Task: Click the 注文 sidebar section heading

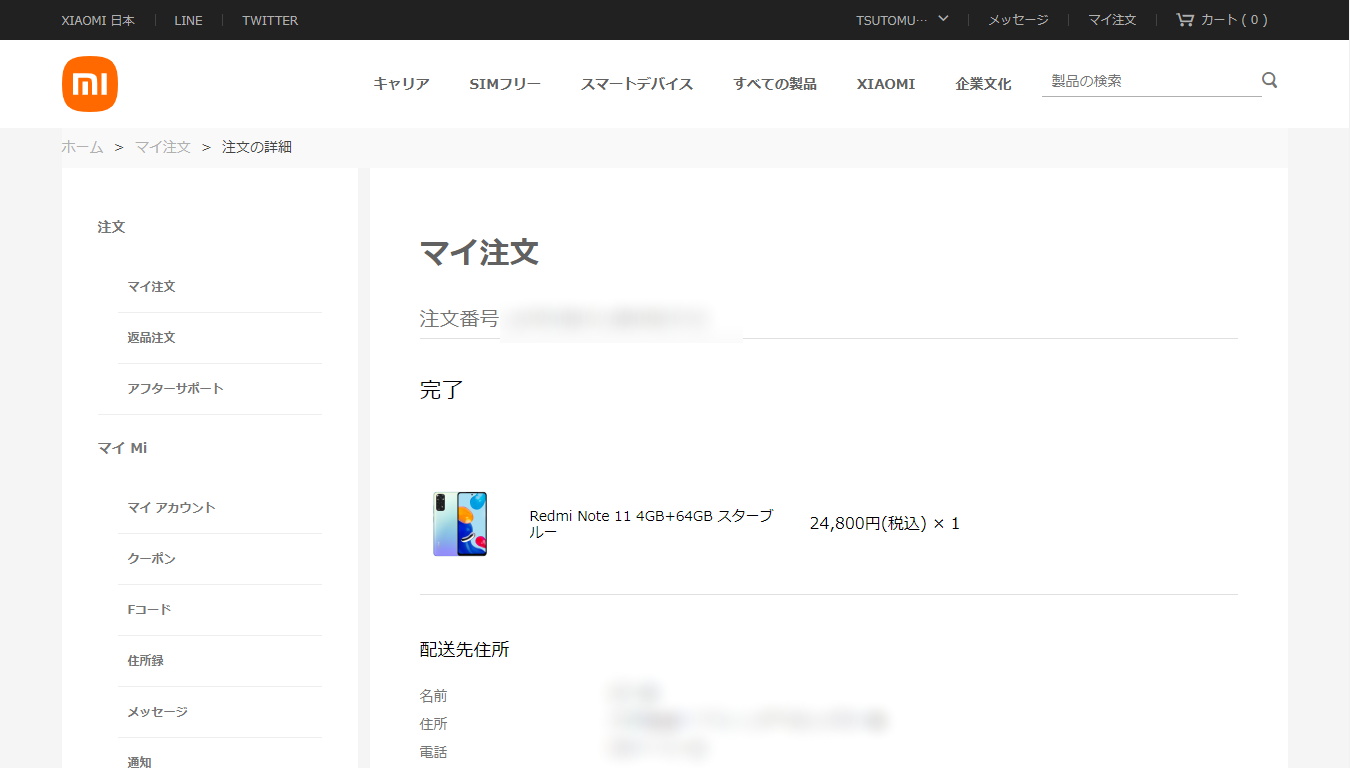Action: click(x=111, y=227)
